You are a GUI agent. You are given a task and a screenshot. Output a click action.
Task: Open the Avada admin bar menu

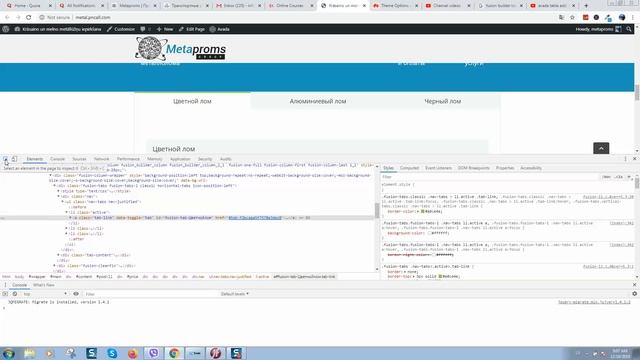220,29
